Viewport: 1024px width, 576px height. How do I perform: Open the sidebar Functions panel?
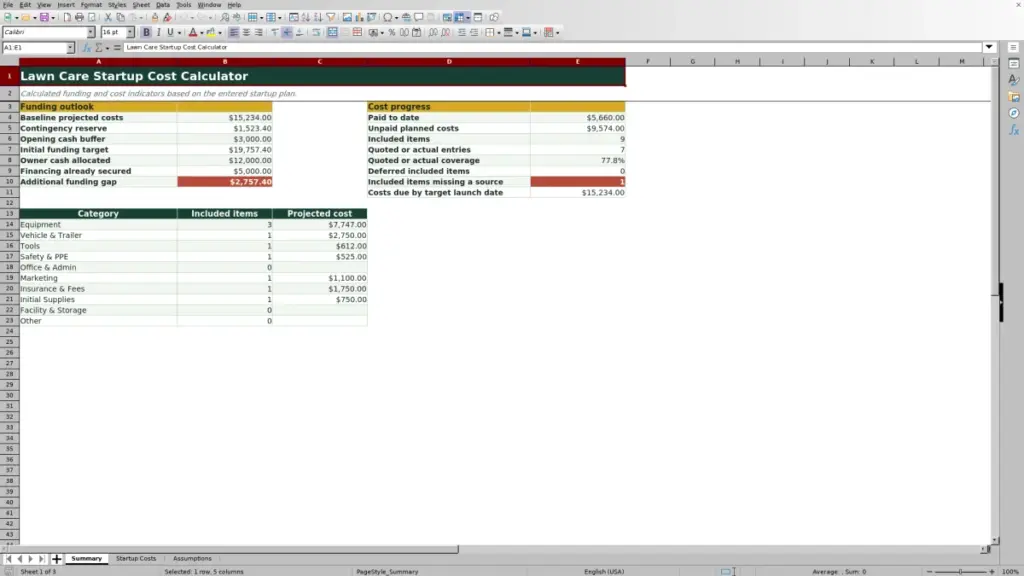tap(1014, 130)
